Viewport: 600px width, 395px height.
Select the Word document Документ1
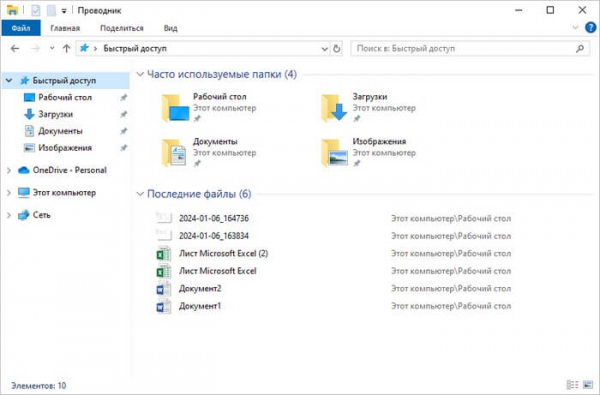(x=200, y=307)
